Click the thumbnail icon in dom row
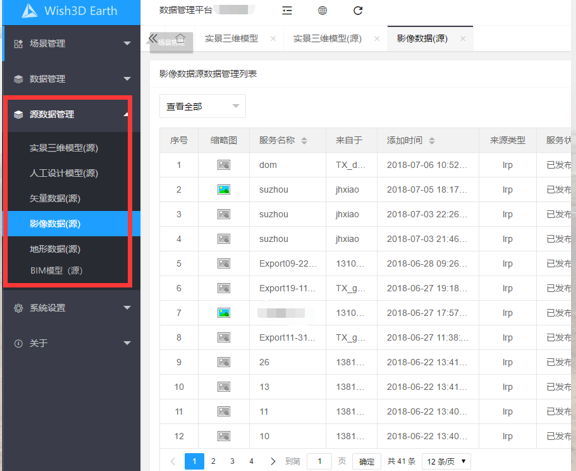This screenshot has width=576, height=471. pos(224,165)
